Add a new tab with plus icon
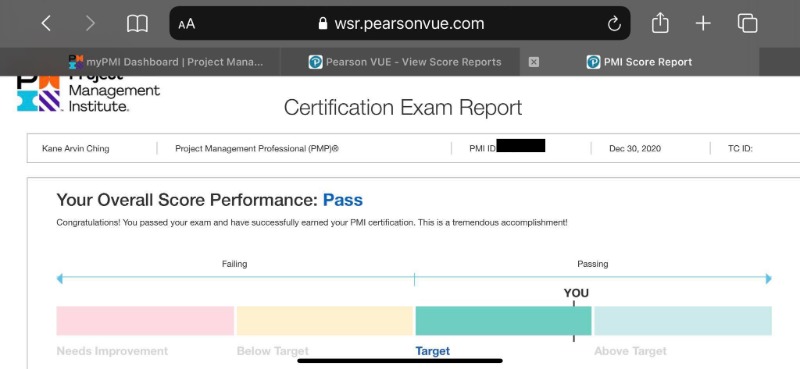 703,23
